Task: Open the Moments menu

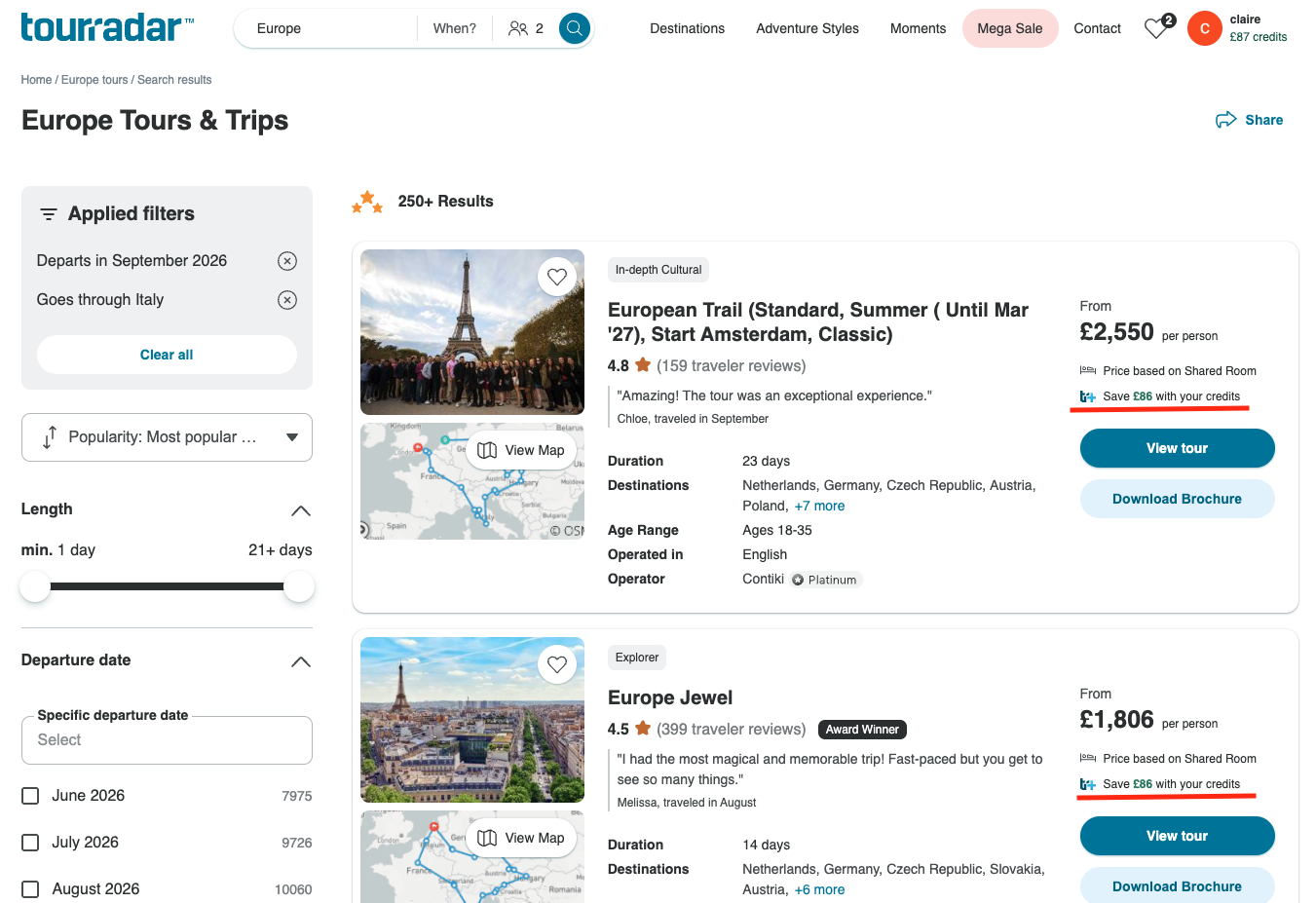Action: (918, 28)
